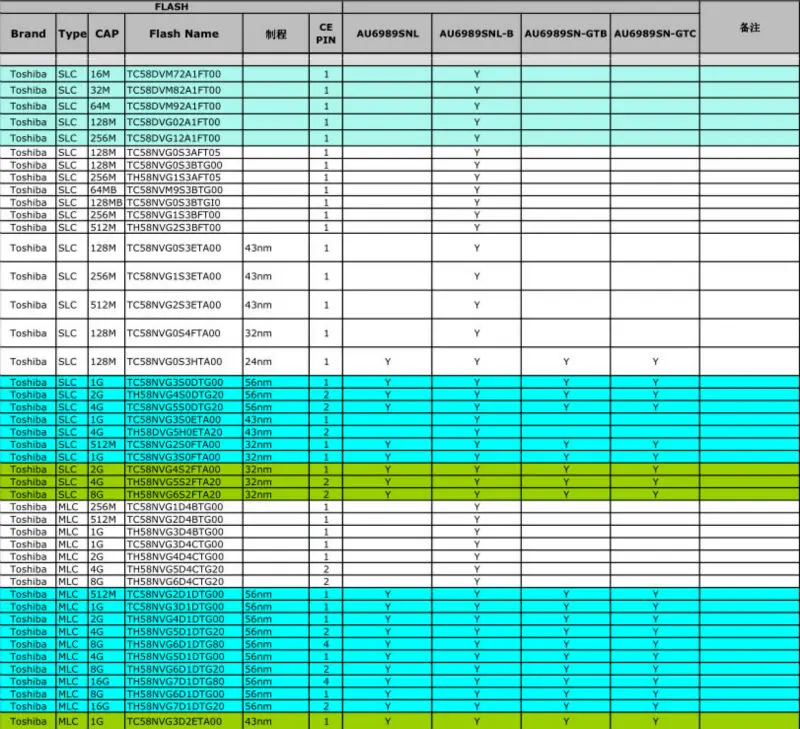Click flash name TC58NVG0S4FTA00

click(x=173, y=333)
